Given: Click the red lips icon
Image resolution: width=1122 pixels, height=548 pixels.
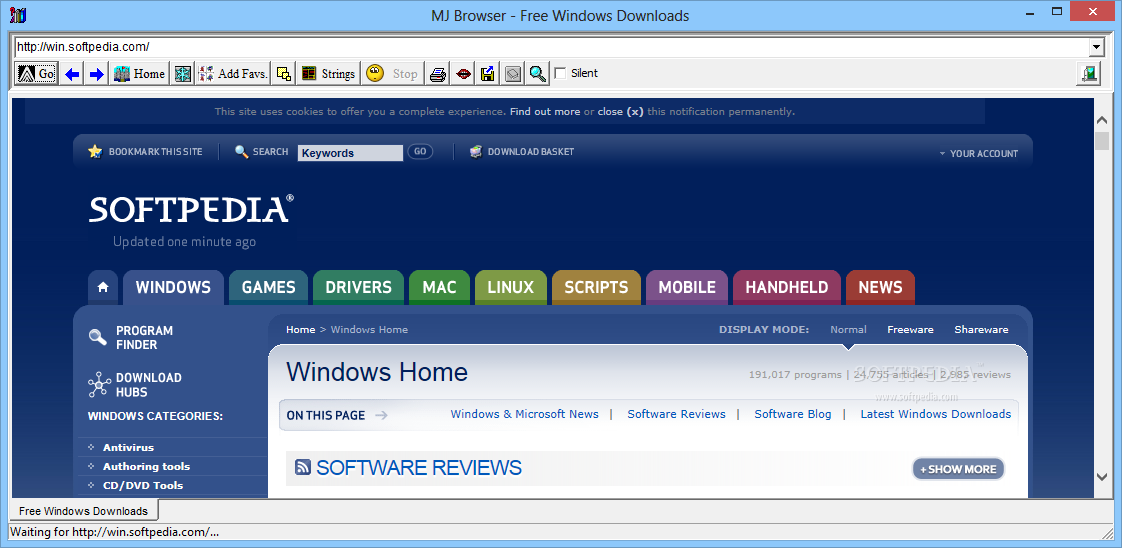Looking at the screenshot, I should 463,74.
